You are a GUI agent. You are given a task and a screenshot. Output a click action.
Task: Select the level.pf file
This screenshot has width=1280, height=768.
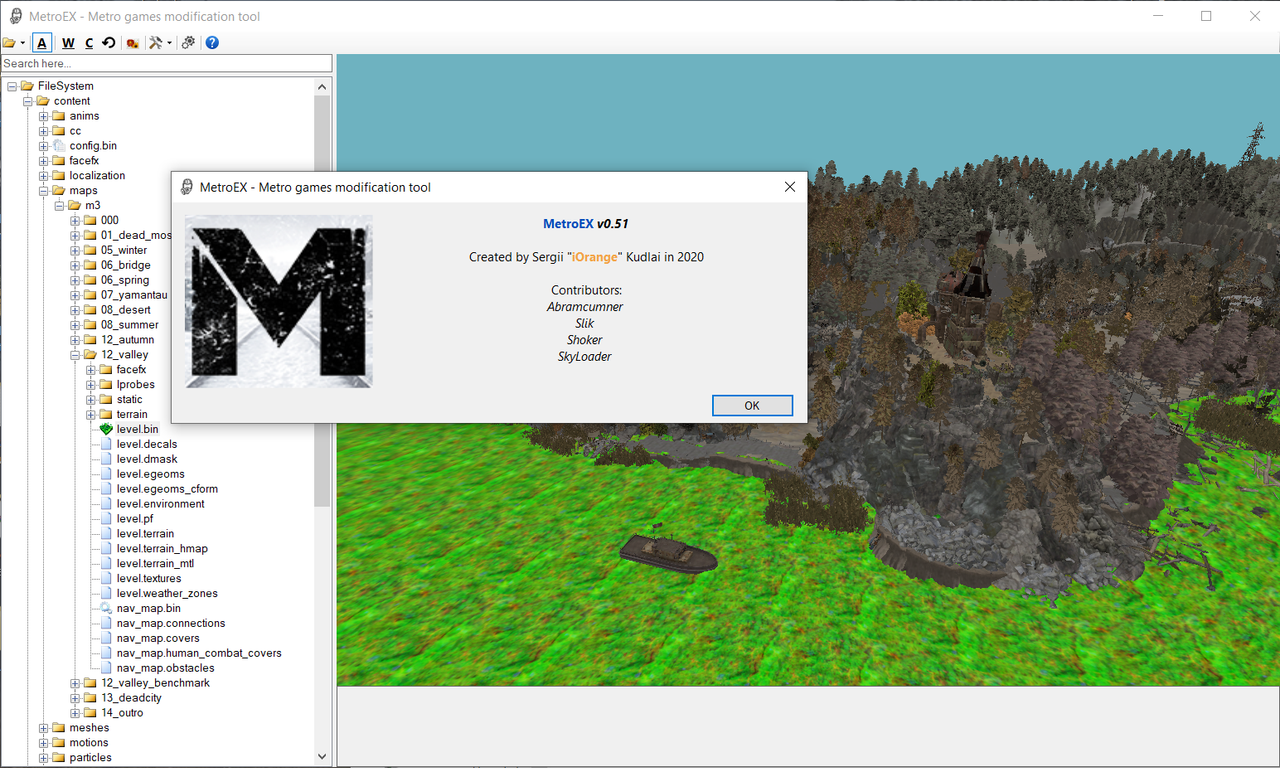pyautogui.click(x=134, y=519)
